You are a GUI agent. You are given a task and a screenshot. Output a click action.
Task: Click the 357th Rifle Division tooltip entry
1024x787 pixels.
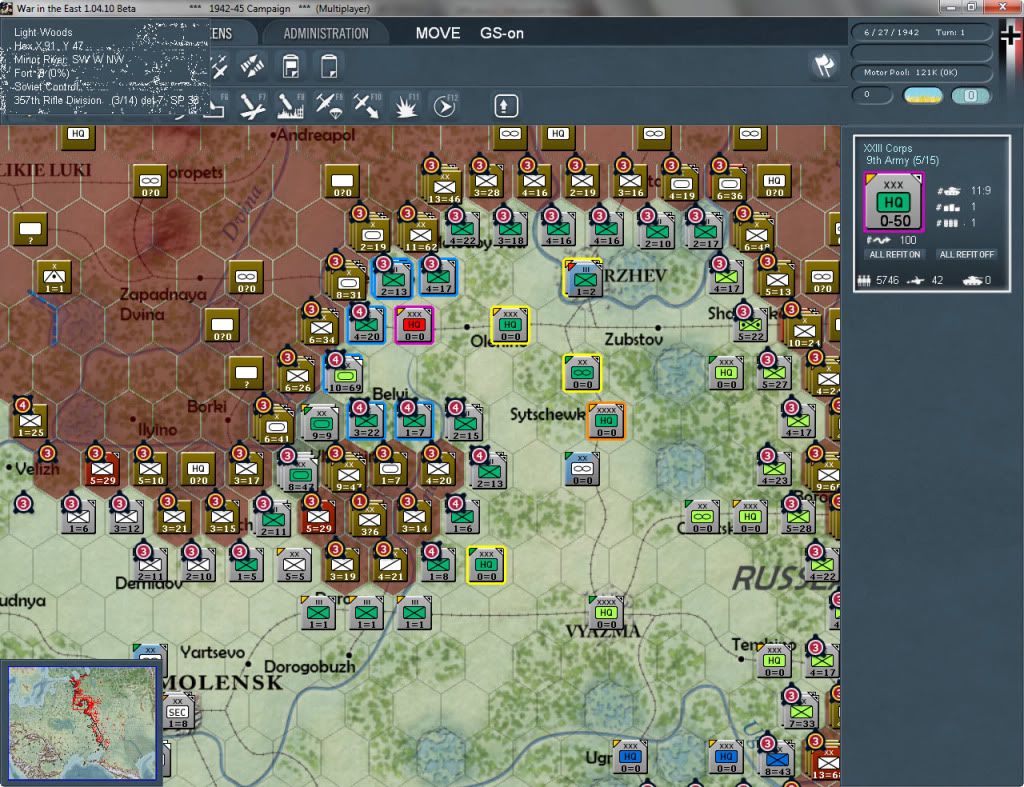[106, 101]
